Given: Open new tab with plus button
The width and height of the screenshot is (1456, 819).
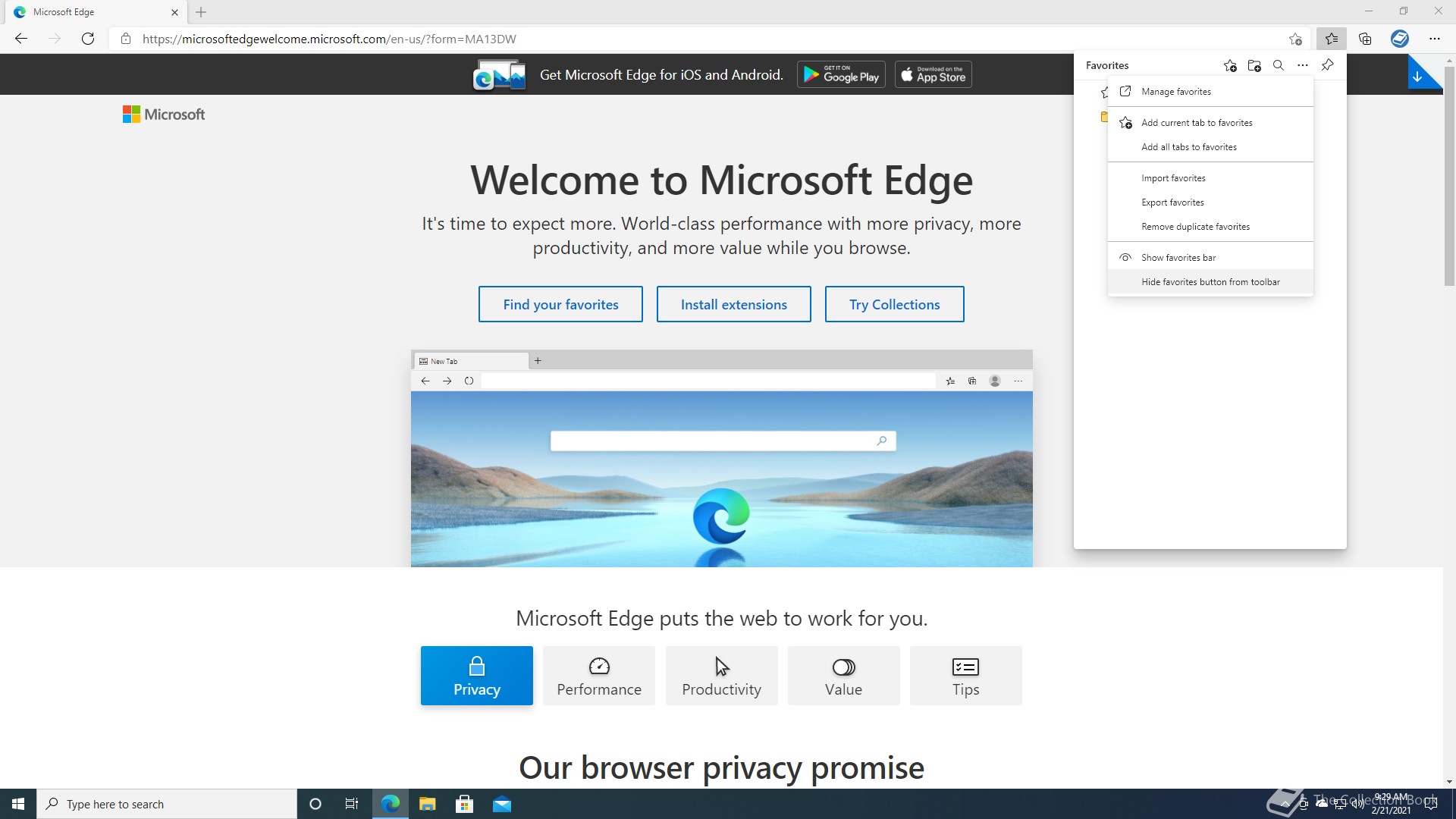Looking at the screenshot, I should pyautogui.click(x=201, y=12).
